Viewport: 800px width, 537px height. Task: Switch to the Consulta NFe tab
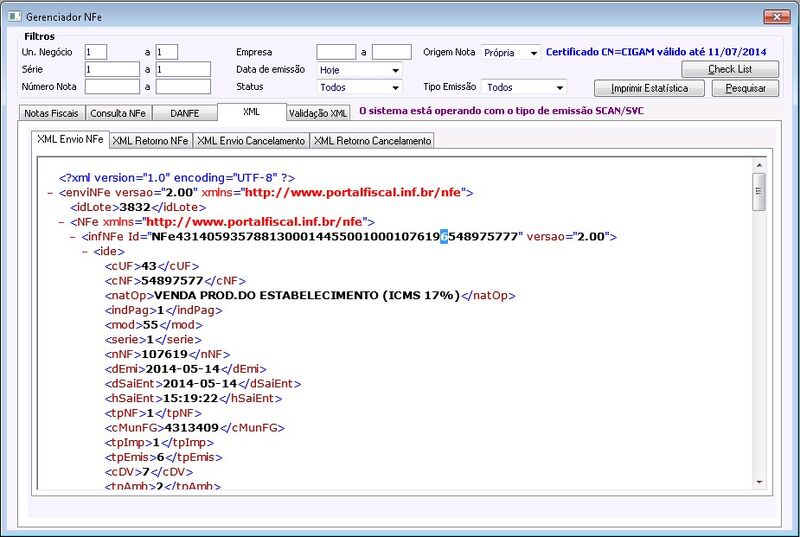point(118,113)
